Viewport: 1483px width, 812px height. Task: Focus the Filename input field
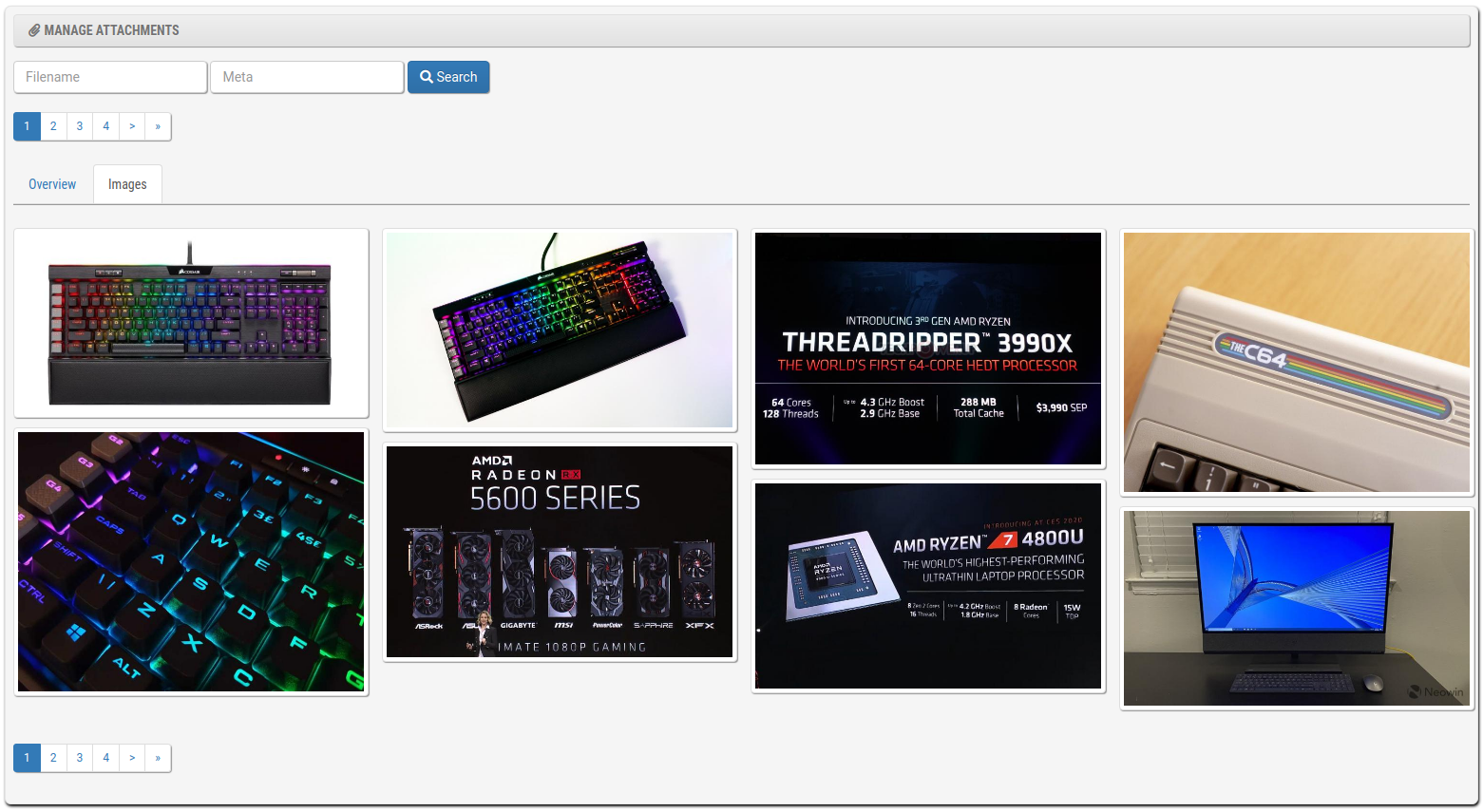[x=110, y=77]
